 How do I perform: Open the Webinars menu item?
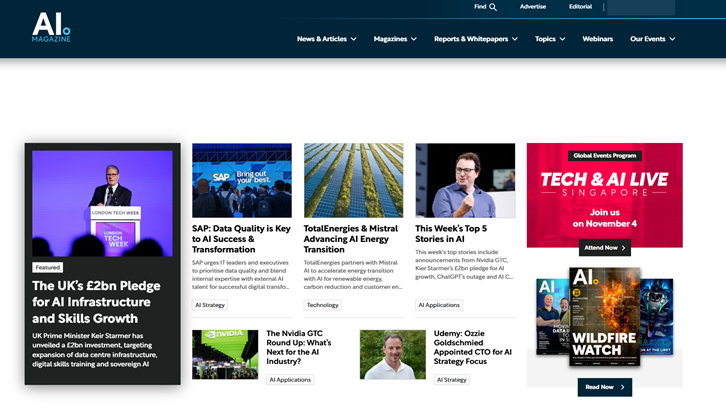click(597, 39)
